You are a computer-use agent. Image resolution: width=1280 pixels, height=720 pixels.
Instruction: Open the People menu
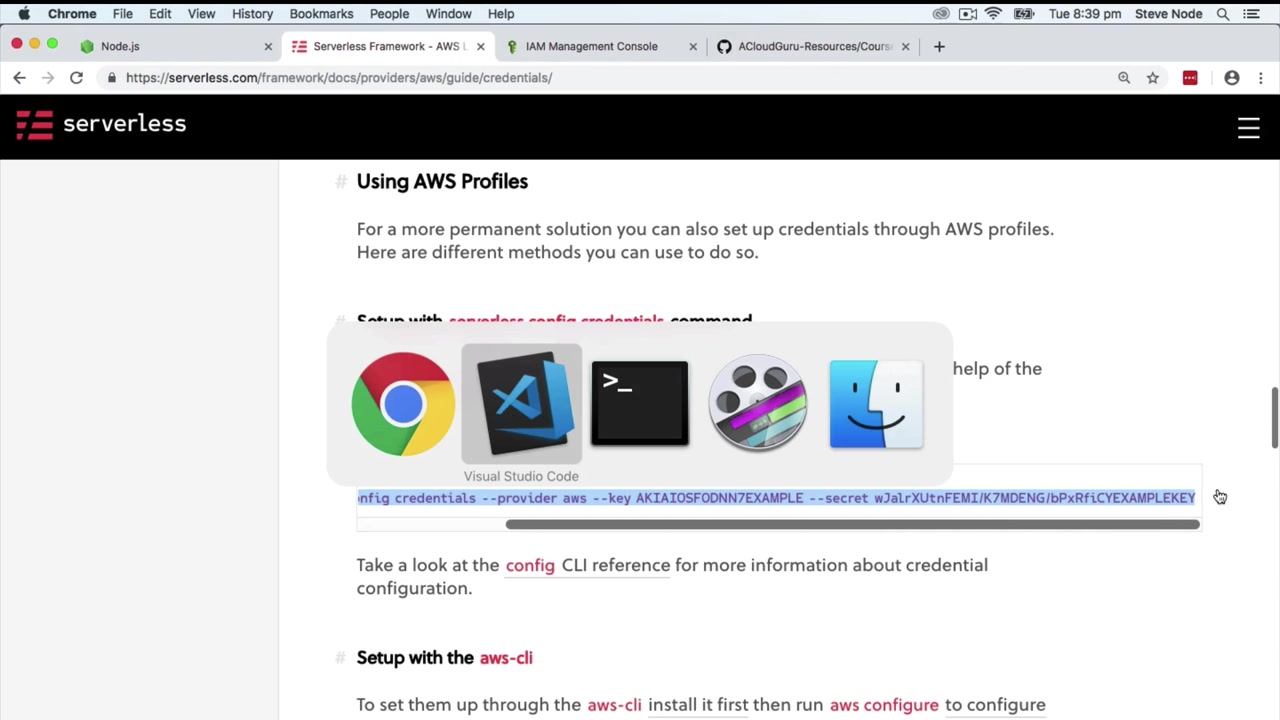click(389, 14)
